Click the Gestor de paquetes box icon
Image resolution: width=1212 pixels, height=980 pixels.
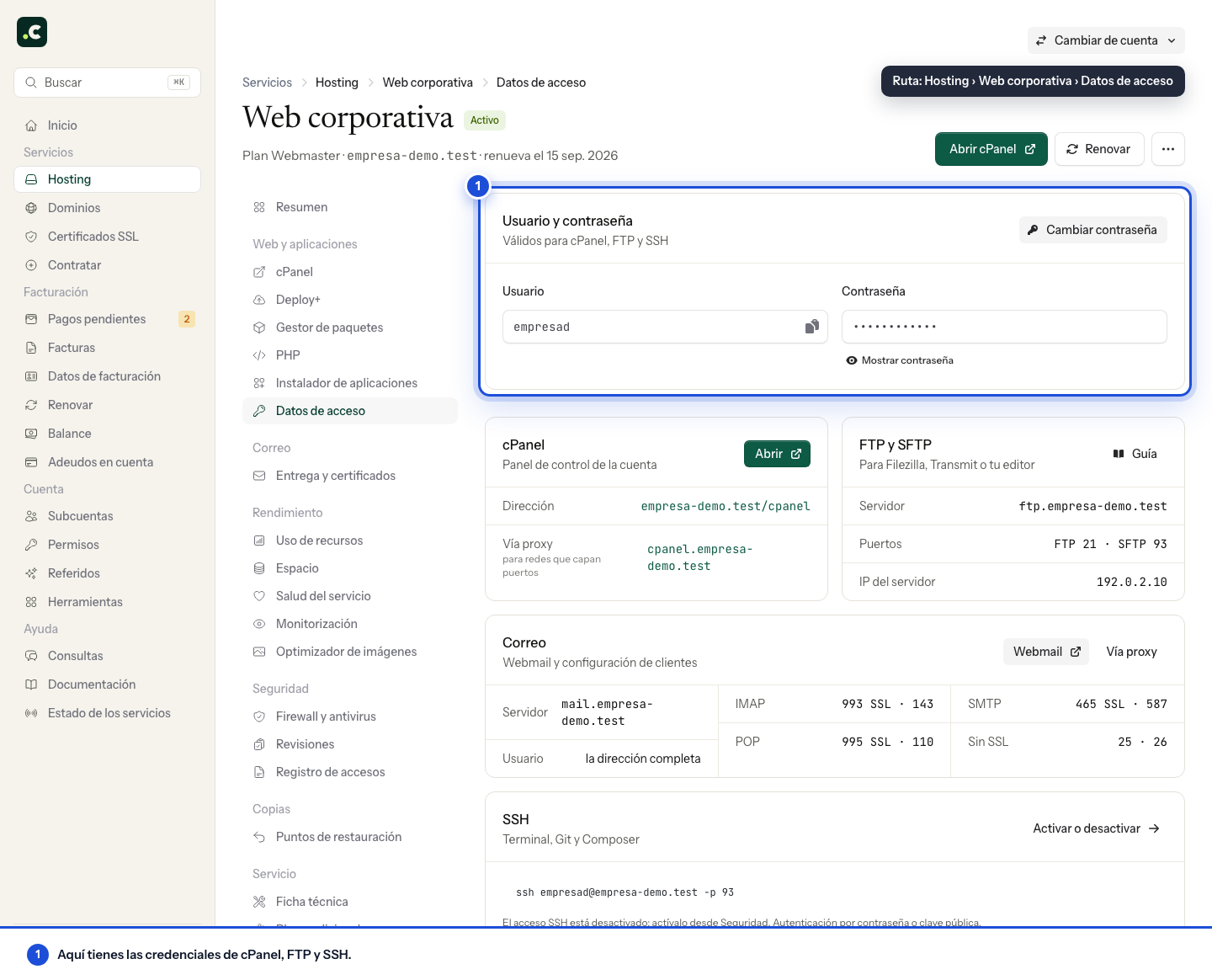click(x=259, y=328)
